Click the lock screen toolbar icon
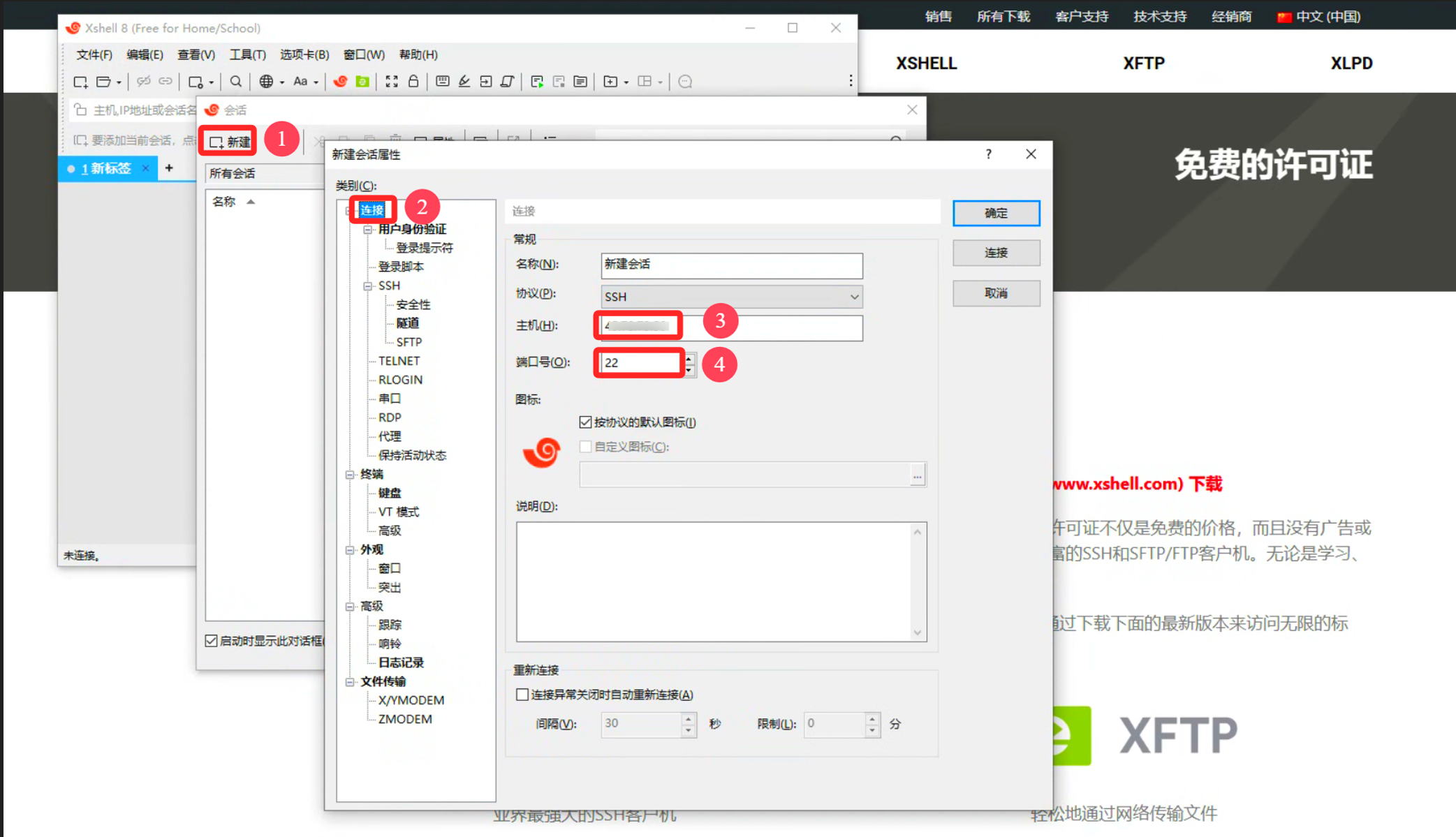The height and width of the screenshot is (837, 1456). (x=413, y=82)
